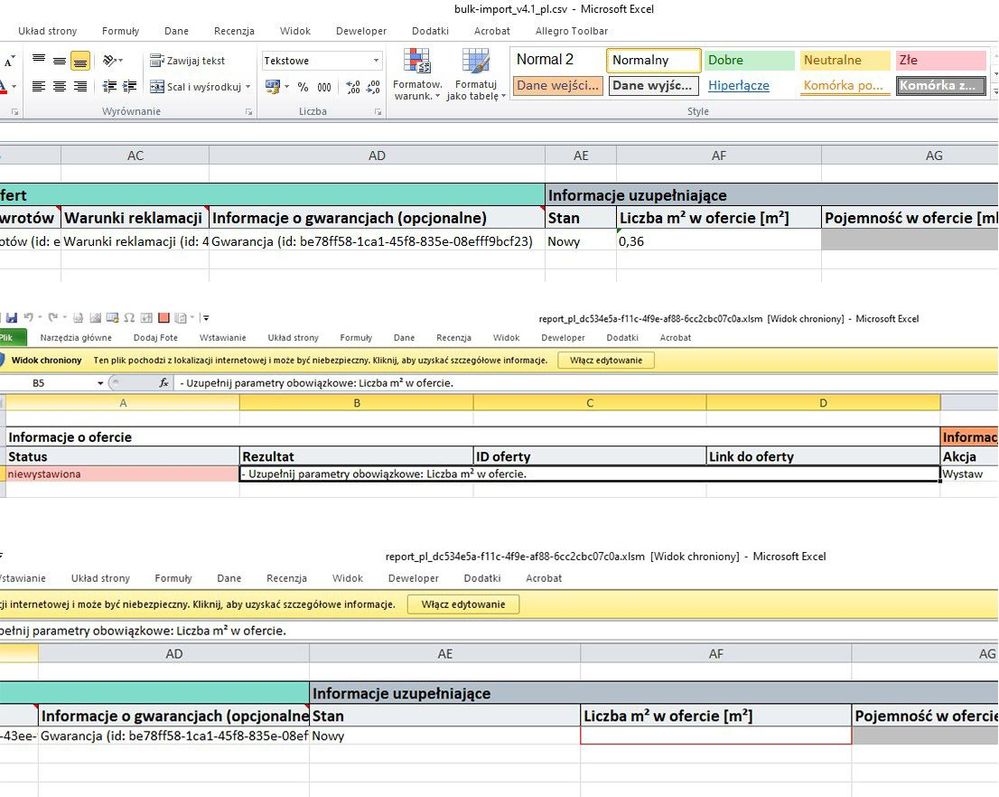Open Recenzja tab in bottom report window

286,578
